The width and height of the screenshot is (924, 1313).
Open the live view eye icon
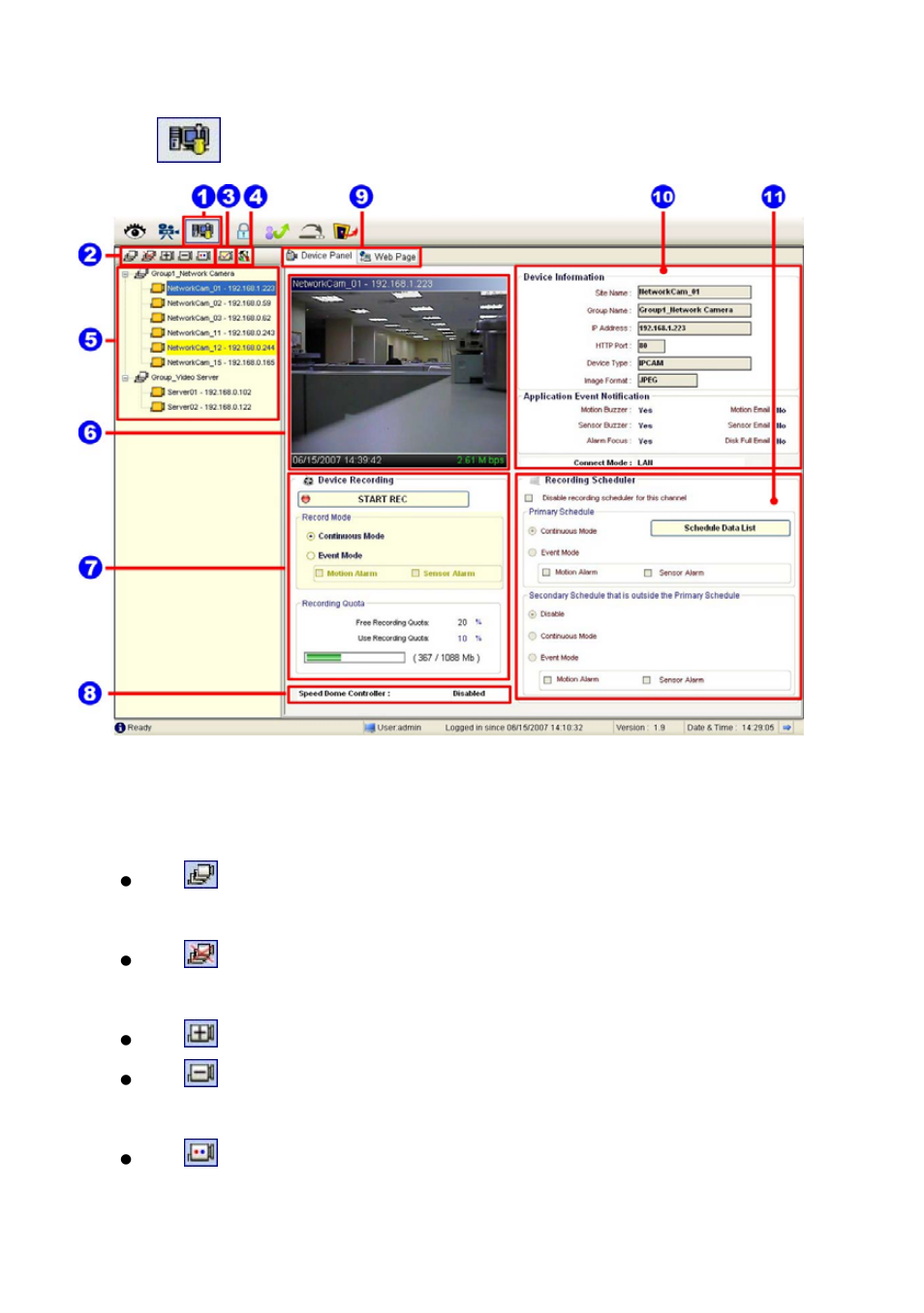coord(135,232)
